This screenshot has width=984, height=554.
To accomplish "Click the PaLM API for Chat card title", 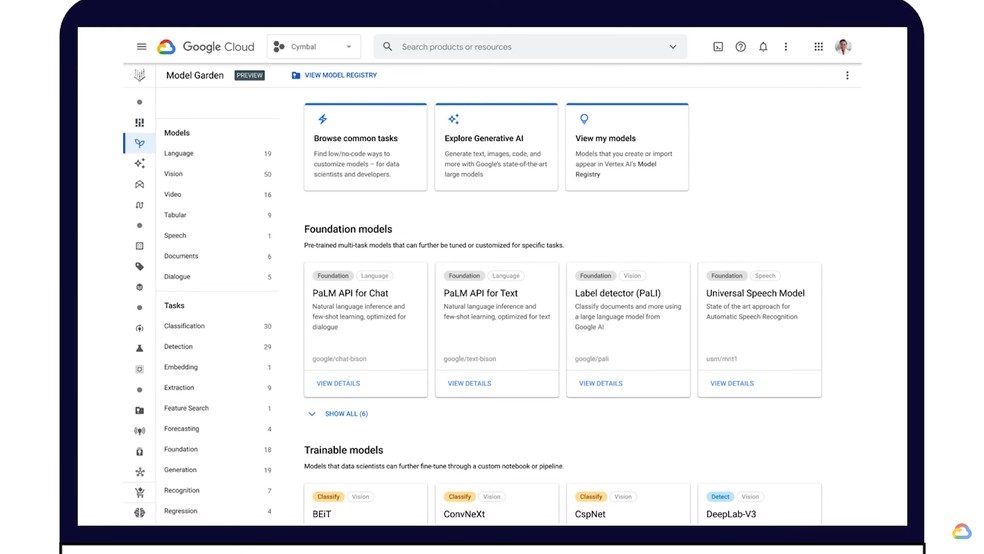I will click(x=350, y=293).
